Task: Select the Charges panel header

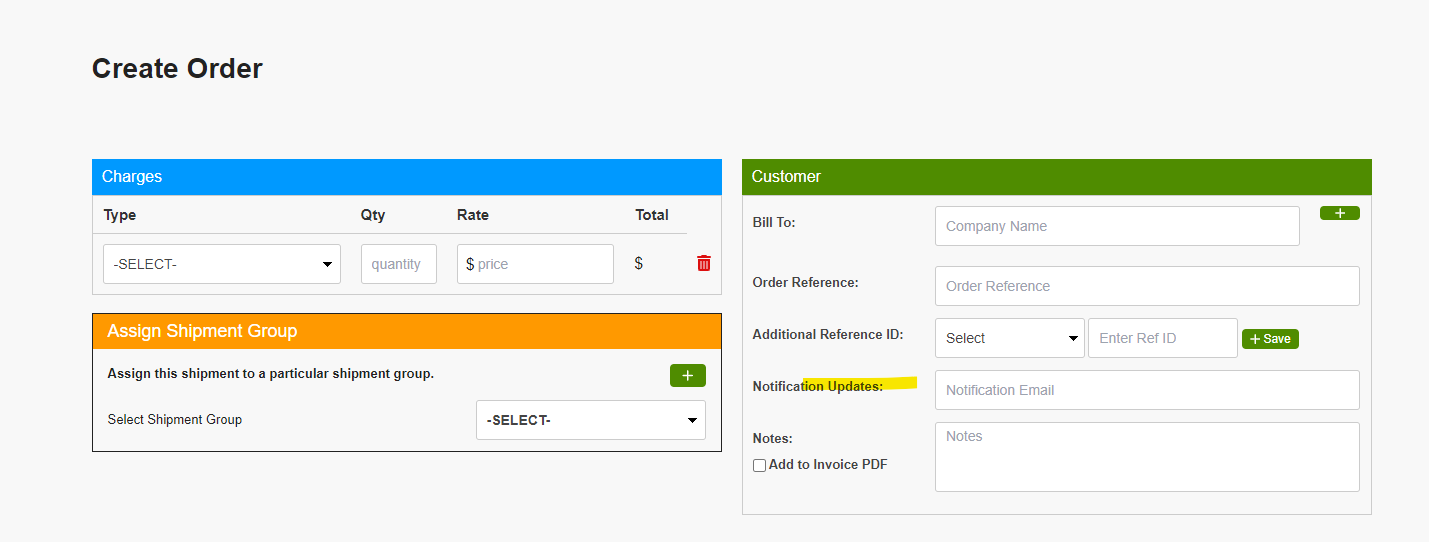Action: 407,177
